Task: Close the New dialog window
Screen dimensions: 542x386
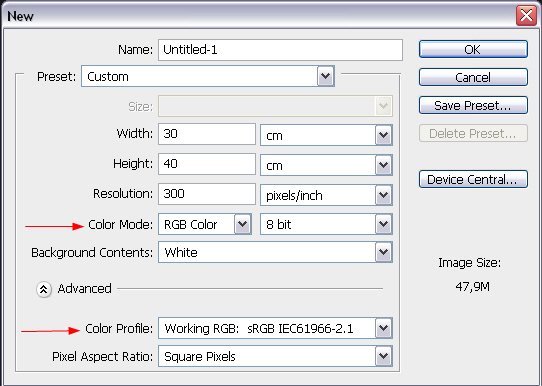Action: [x=526, y=15]
